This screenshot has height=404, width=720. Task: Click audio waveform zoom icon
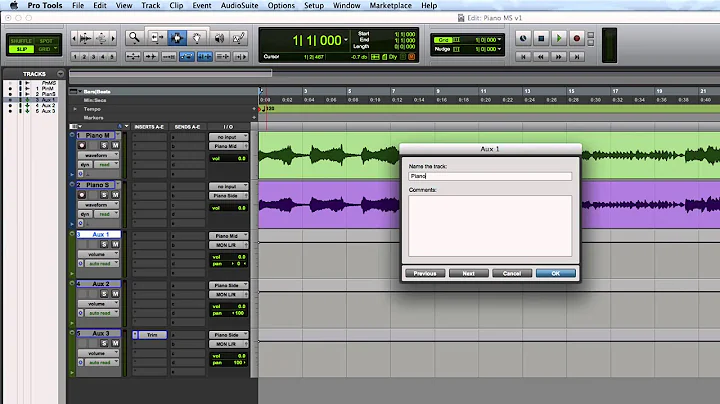coord(85,38)
